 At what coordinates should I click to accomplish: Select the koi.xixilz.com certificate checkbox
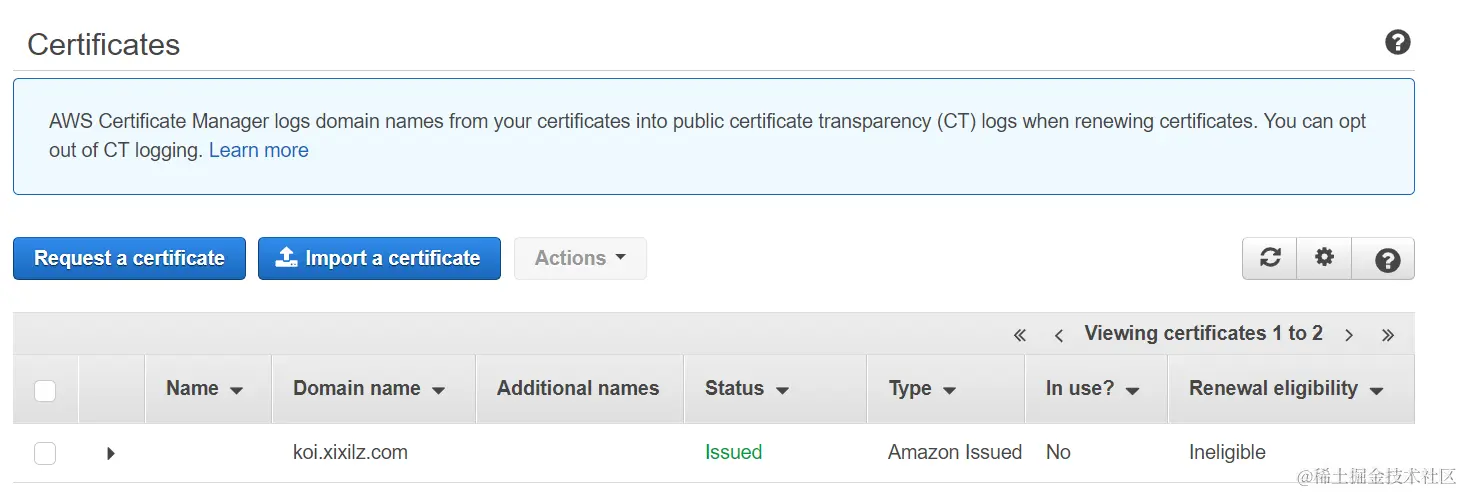[x=45, y=453]
